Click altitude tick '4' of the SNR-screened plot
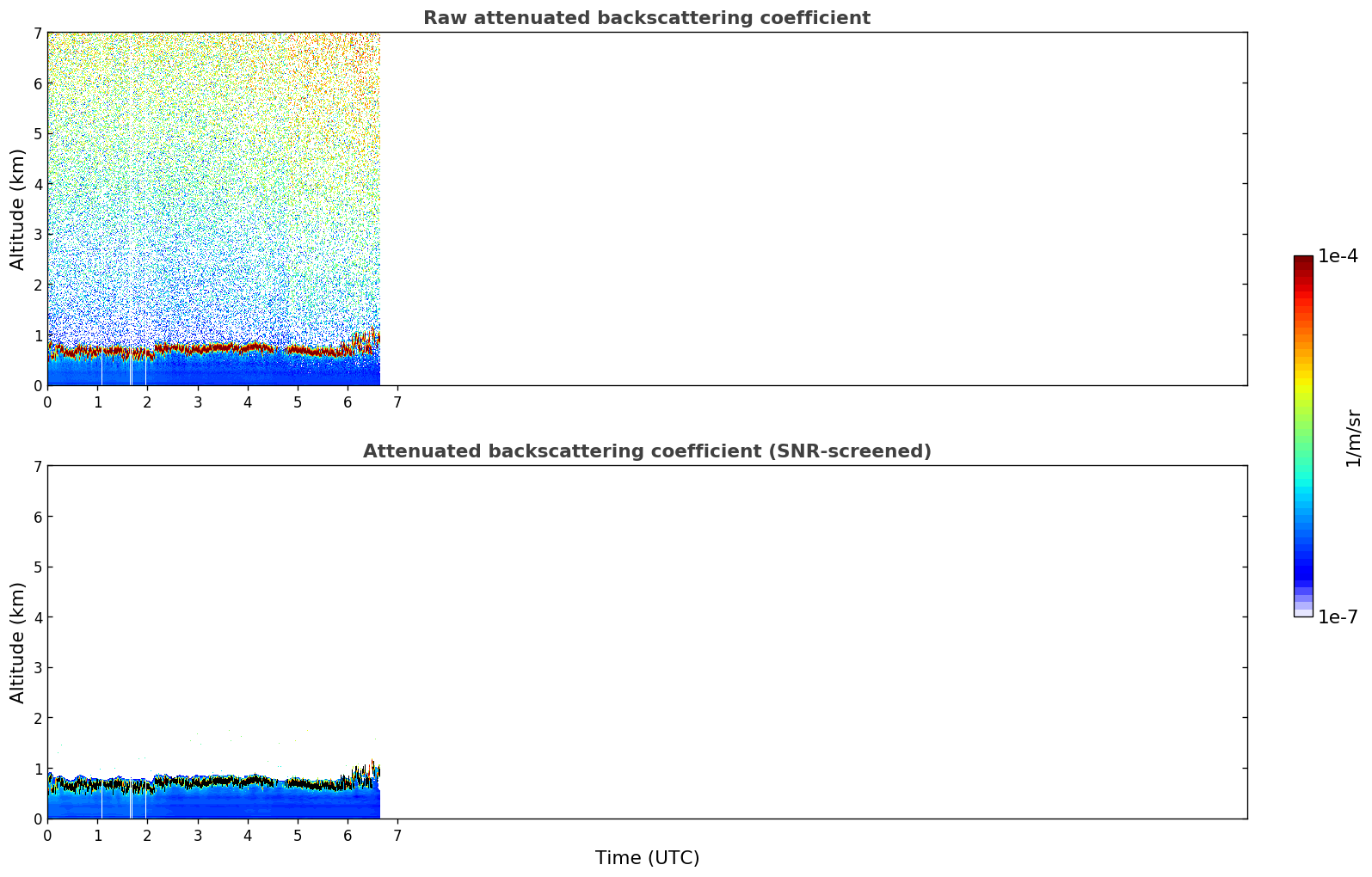Screen dimensions: 1372x877 pyautogui.click(x=37, y=617)
